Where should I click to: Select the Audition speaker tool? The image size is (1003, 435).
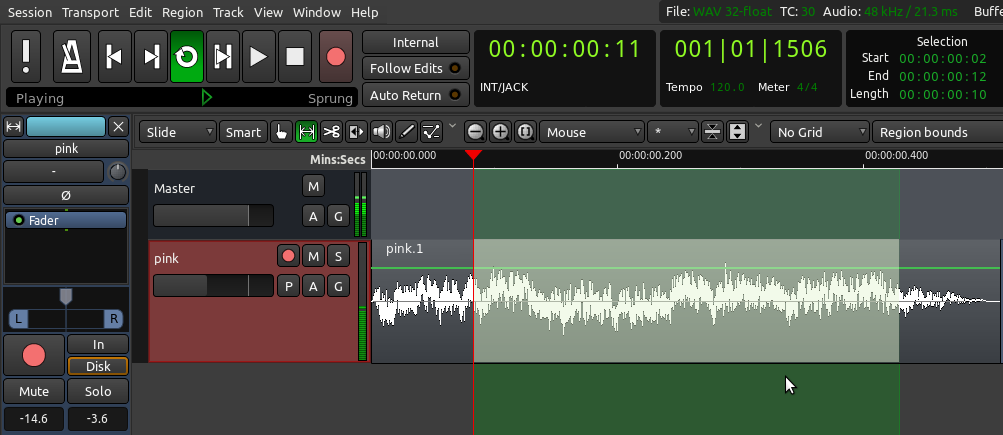point(381,132)
